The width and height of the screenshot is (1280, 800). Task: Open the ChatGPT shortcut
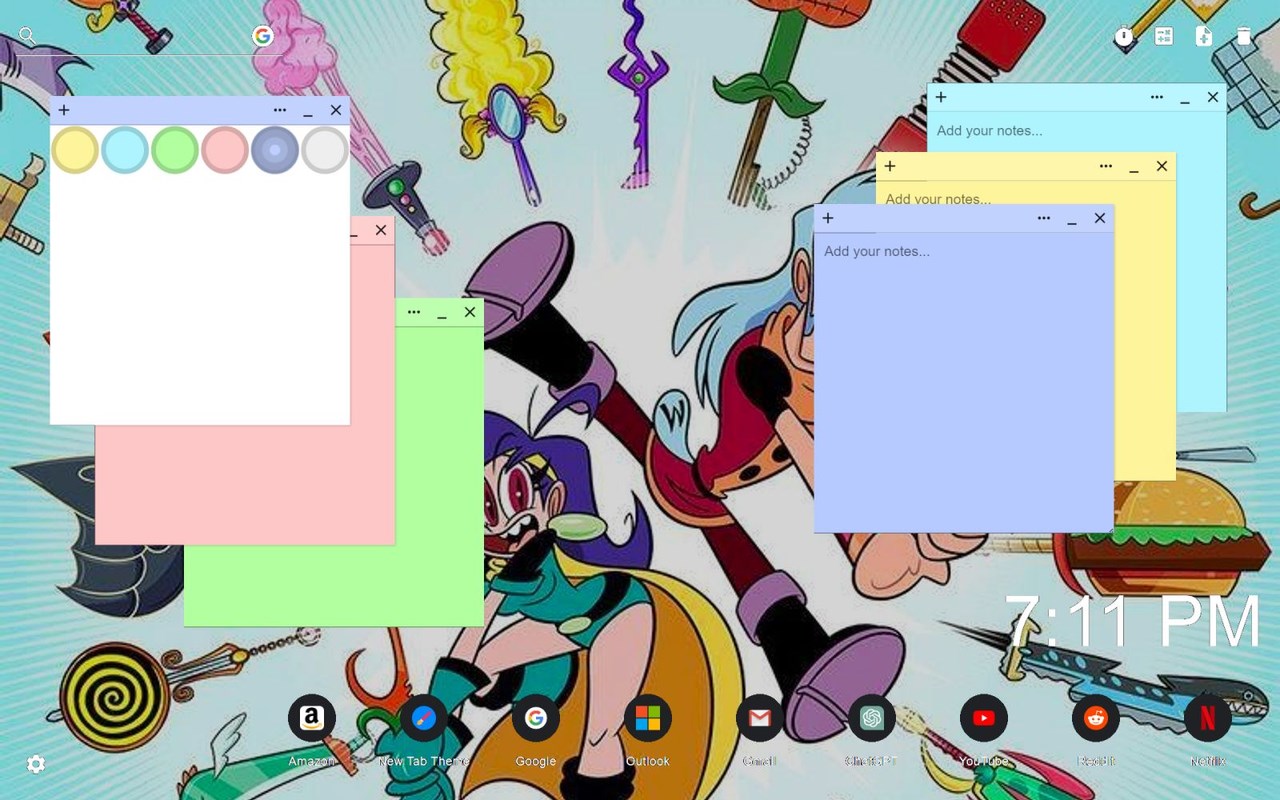[x=872, y=718]
